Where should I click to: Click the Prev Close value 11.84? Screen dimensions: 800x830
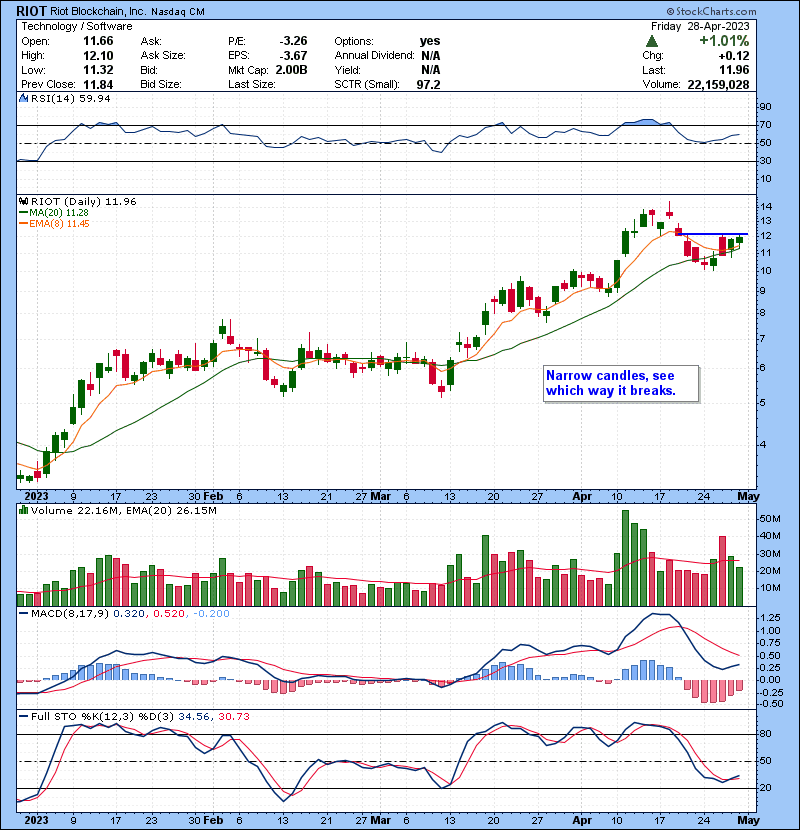(98, 84)
